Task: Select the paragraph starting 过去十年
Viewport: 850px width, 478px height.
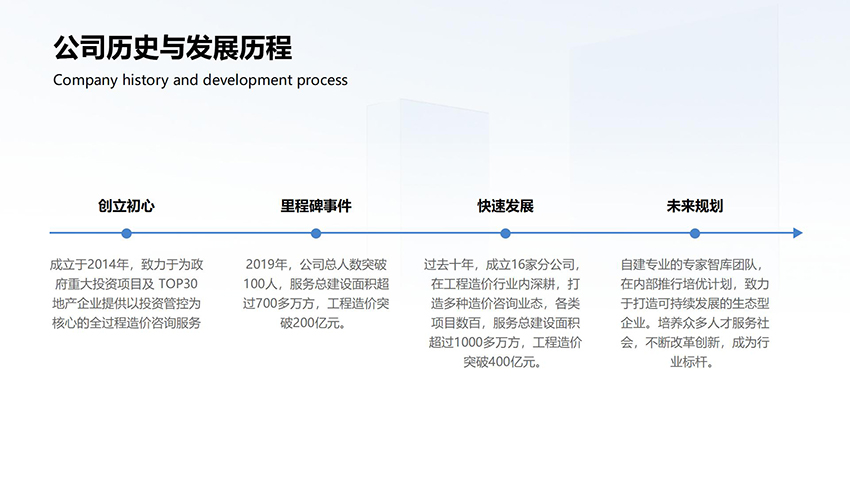Action: click(x=505, y=313)
